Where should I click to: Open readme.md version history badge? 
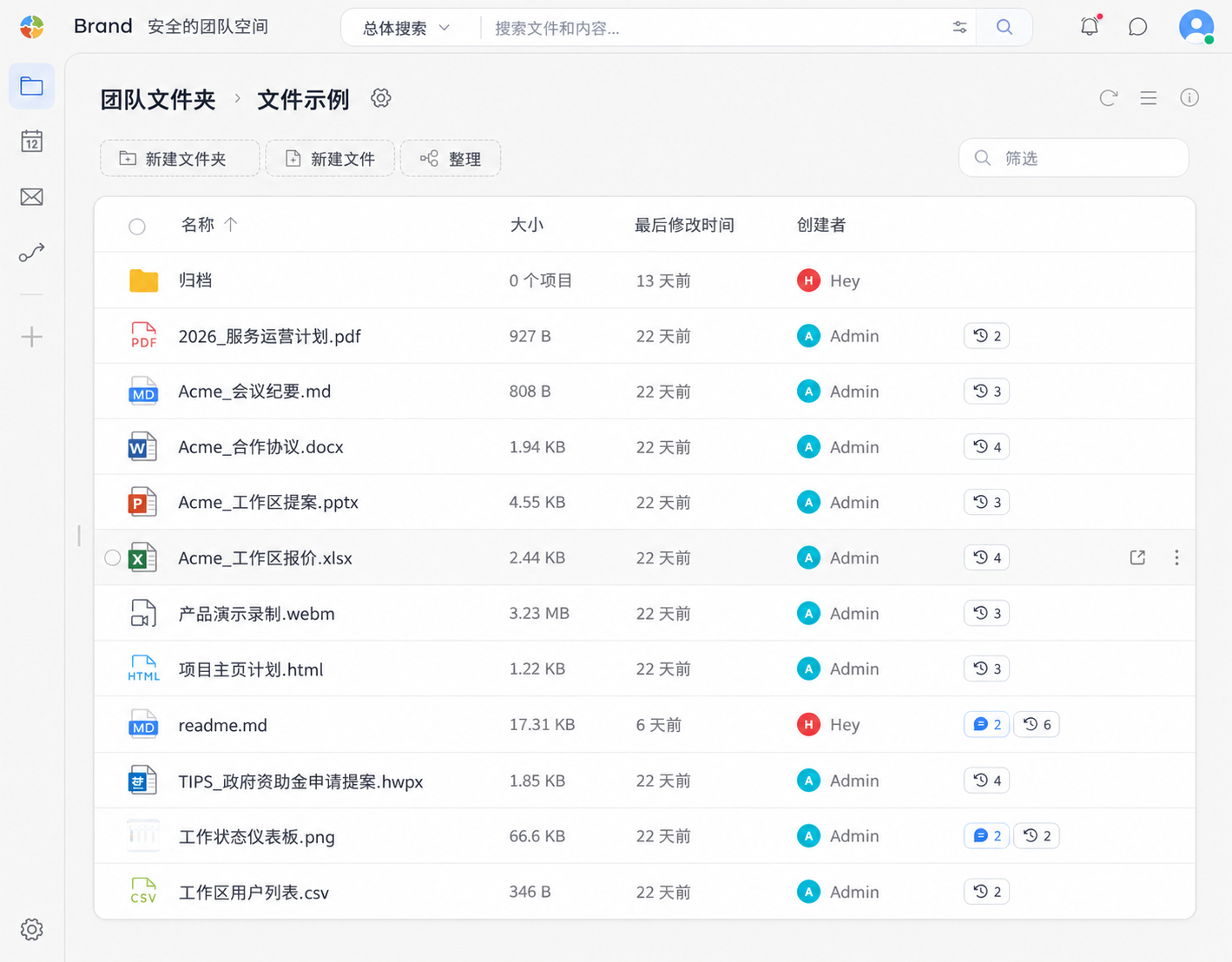pos(1037,724)
